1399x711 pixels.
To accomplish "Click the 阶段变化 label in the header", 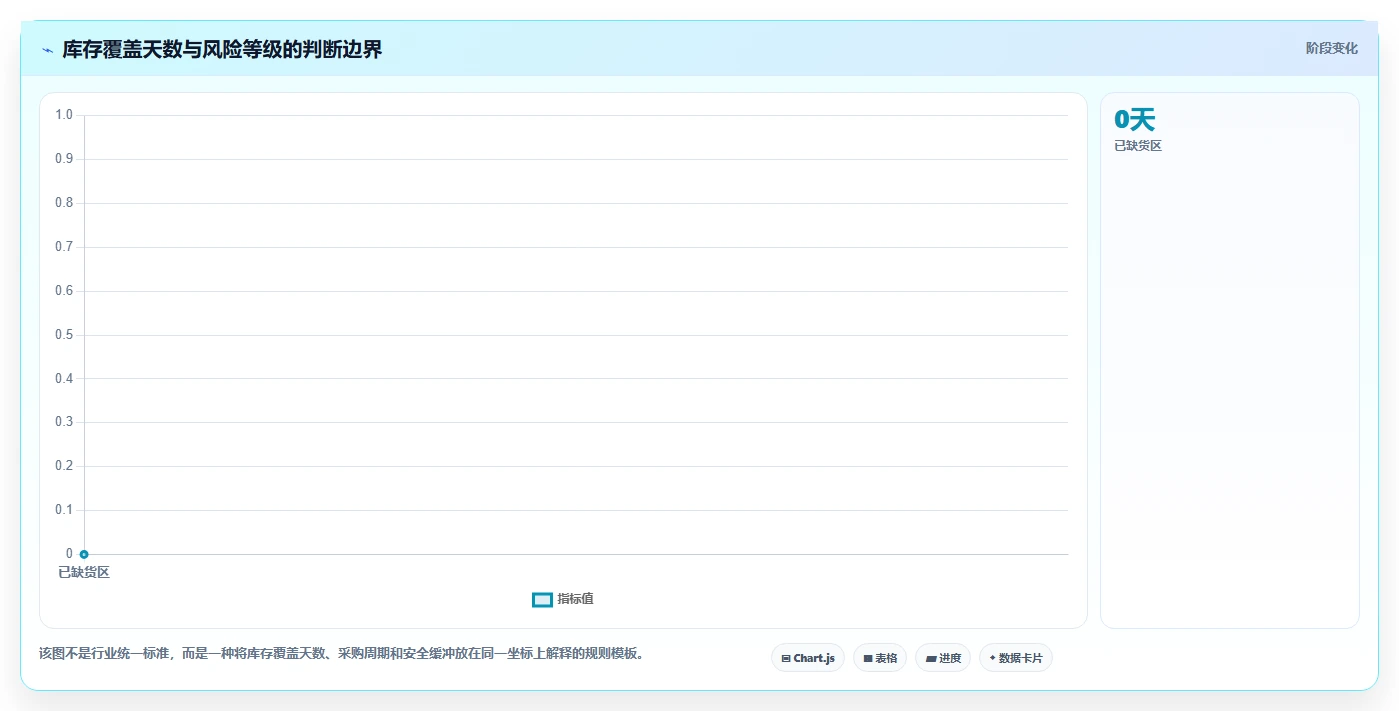I will [x=1331, y=48].
